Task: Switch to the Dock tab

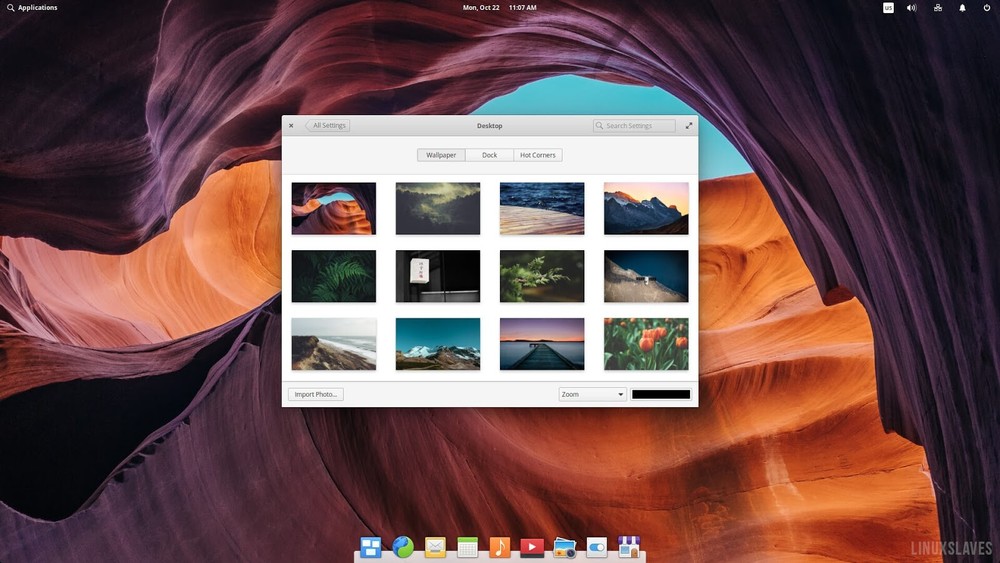Action: pos(489,155)
